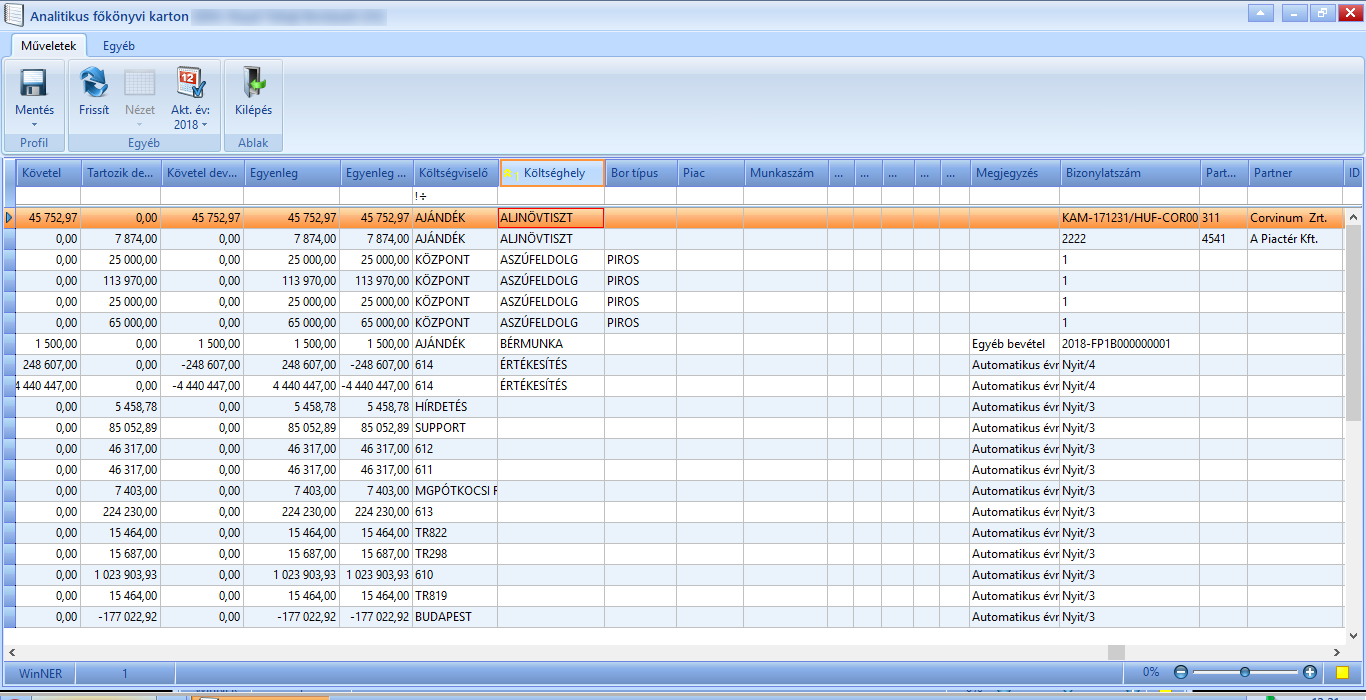Click the Frissít refresh icon
This screenshot has height=700, width=1366.
(x=94, y=83)
